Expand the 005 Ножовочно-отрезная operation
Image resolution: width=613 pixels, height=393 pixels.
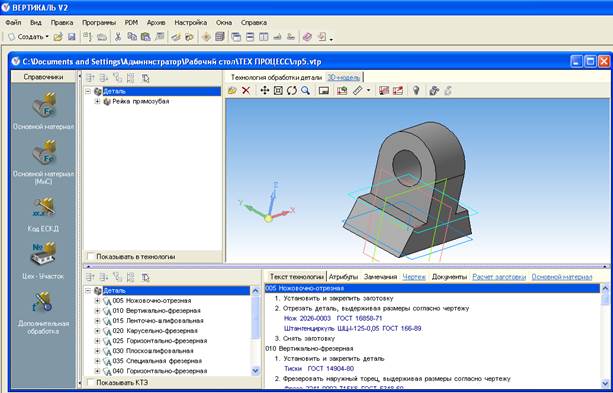pos(97,301)
